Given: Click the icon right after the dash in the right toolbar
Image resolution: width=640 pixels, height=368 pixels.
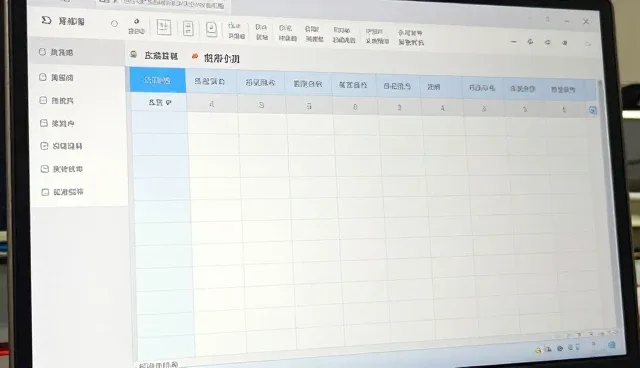Looking at the screenshot, I should (530, 42).
